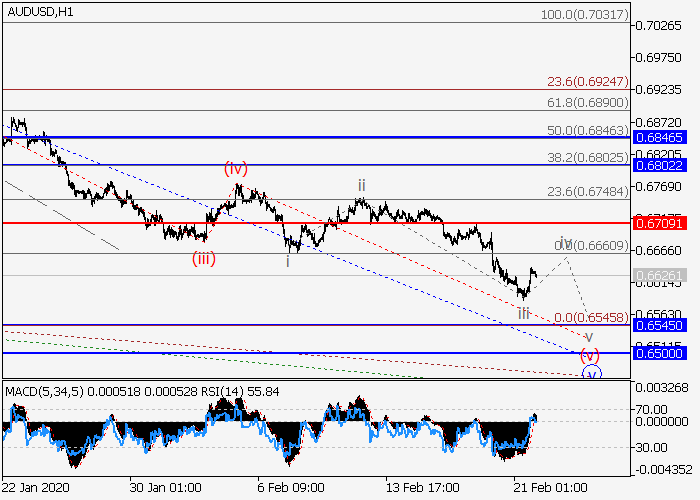Click the 100.0(0.70317) Fibonacci label
700x500 pixels.
point(583,16)
